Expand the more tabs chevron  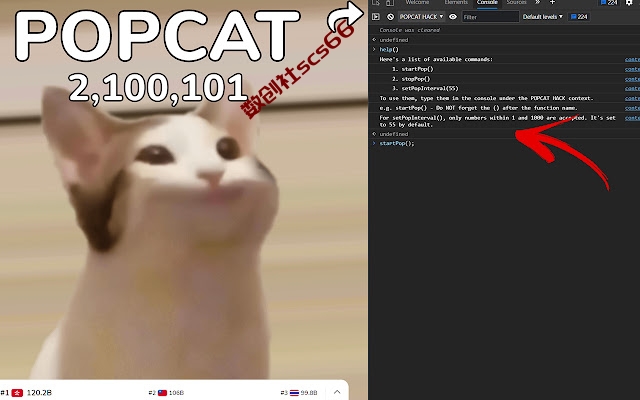point(538,2)
